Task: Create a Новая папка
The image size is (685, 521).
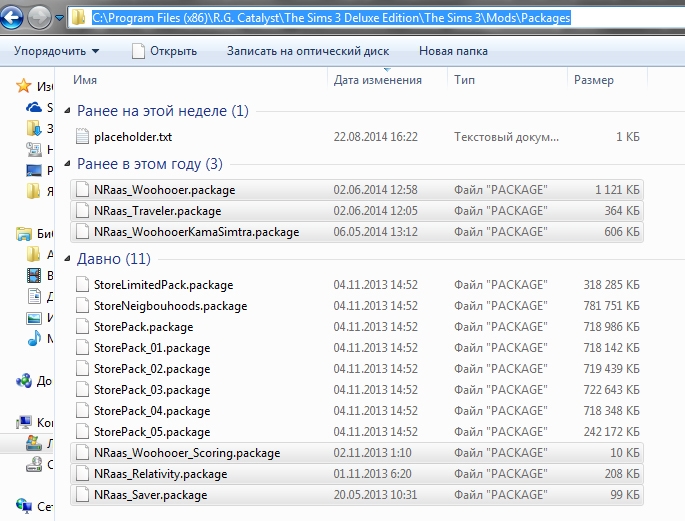Action: [453, 51]
